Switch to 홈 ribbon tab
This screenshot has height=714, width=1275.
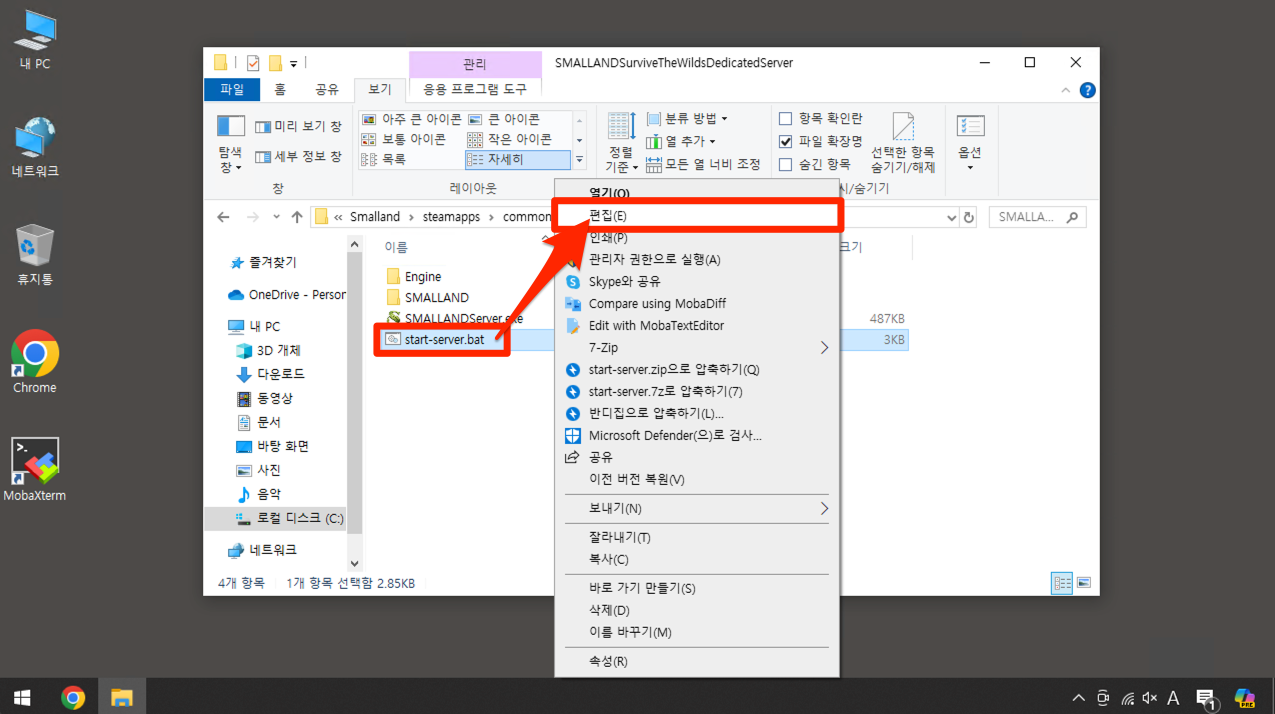click(x=280, y=90)
